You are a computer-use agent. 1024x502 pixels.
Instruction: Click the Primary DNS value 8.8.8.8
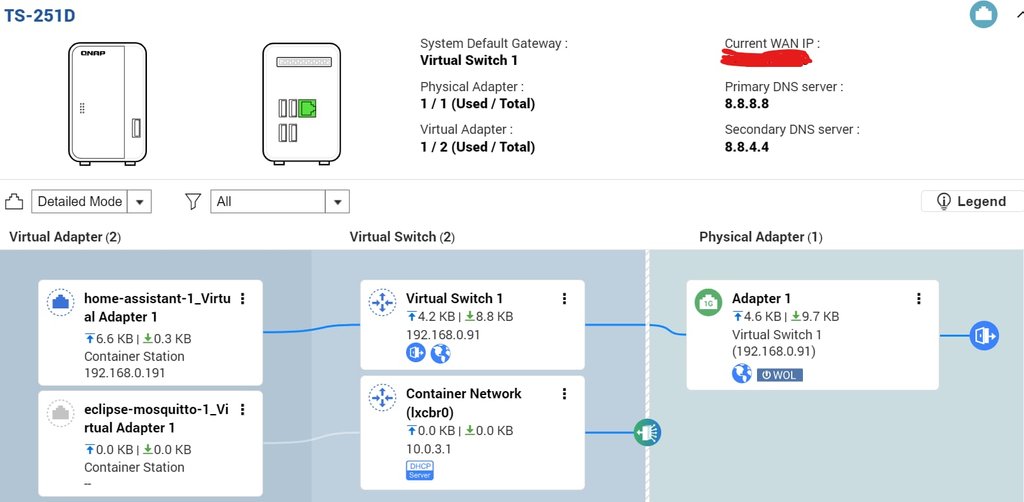click(x=747, y=104)
